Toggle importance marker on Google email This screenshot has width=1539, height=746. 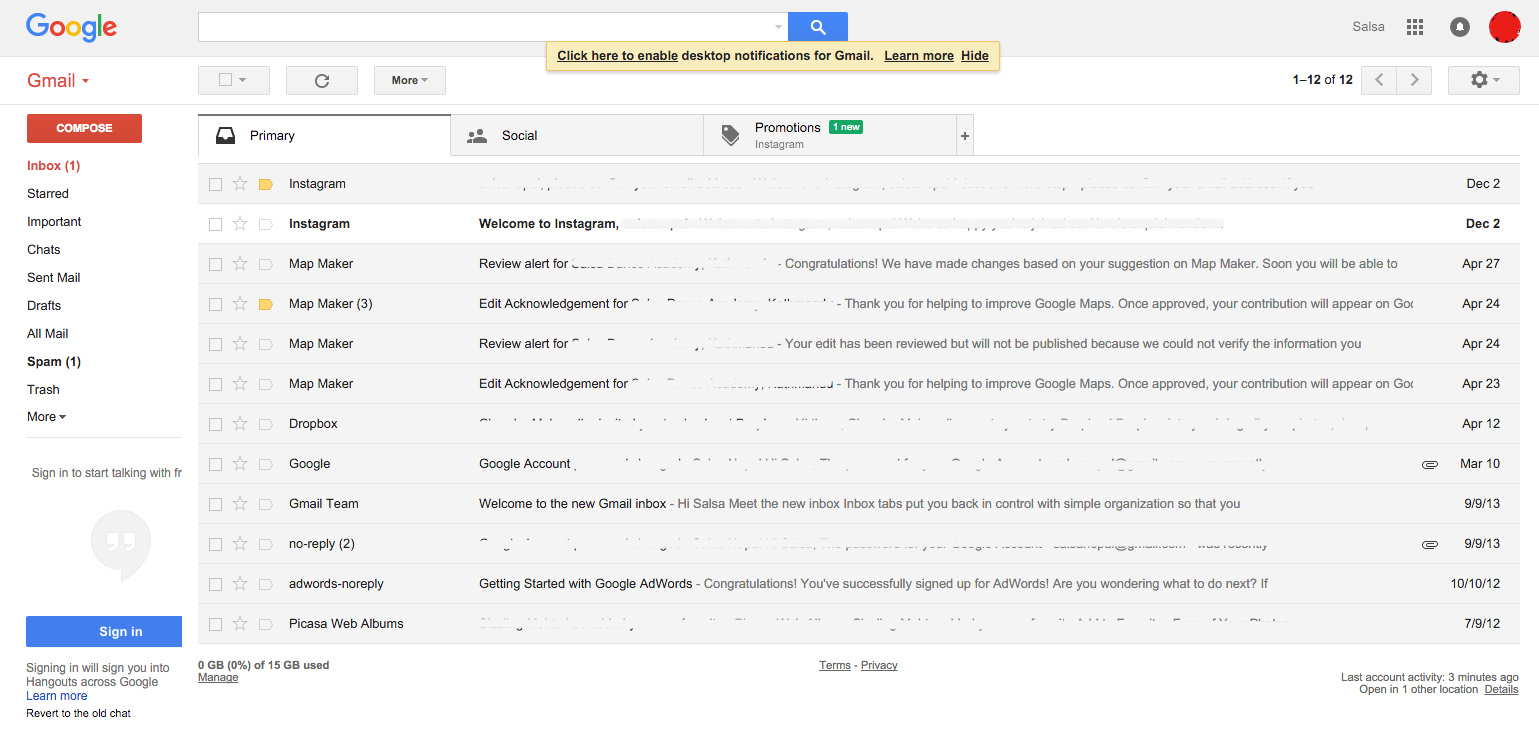[266, 464]
